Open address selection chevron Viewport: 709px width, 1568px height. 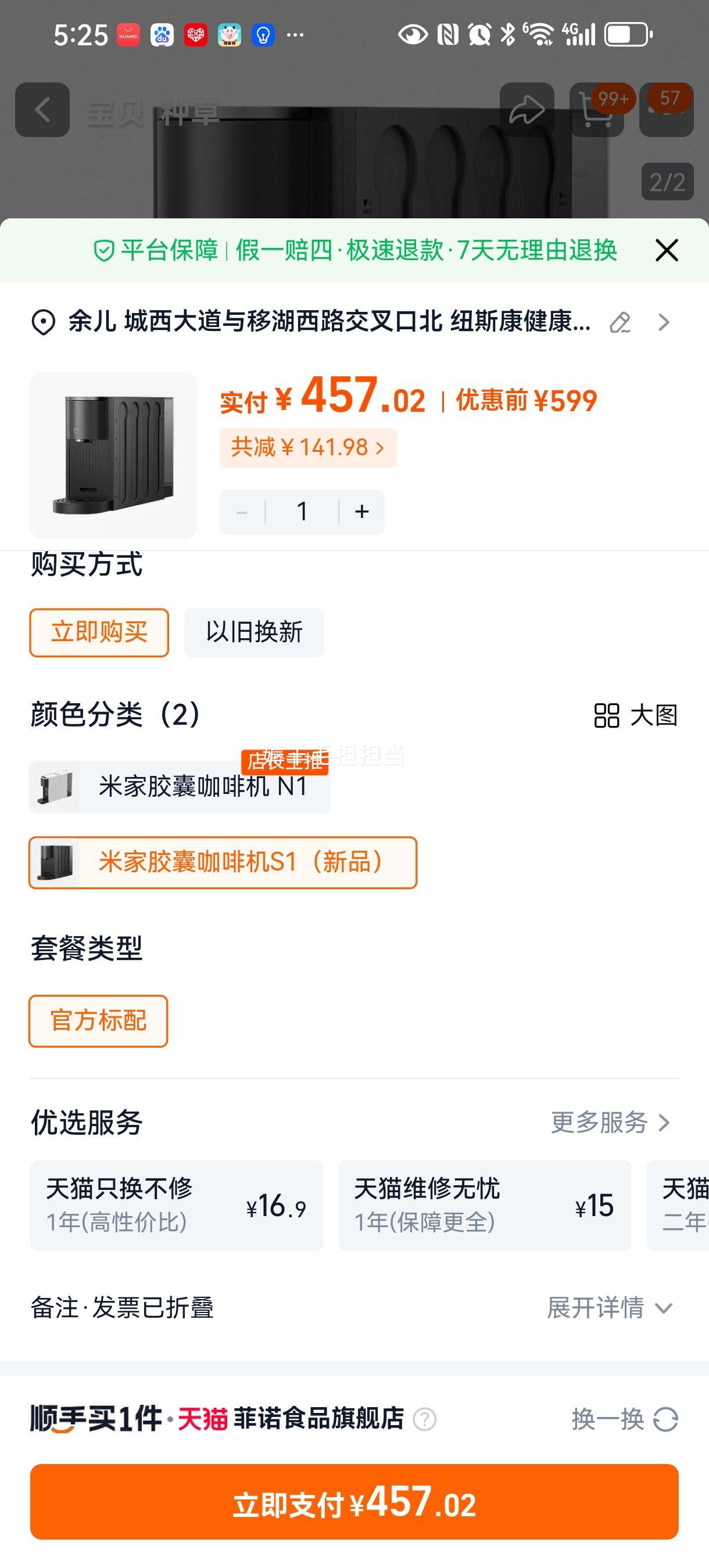click(663, 322)
